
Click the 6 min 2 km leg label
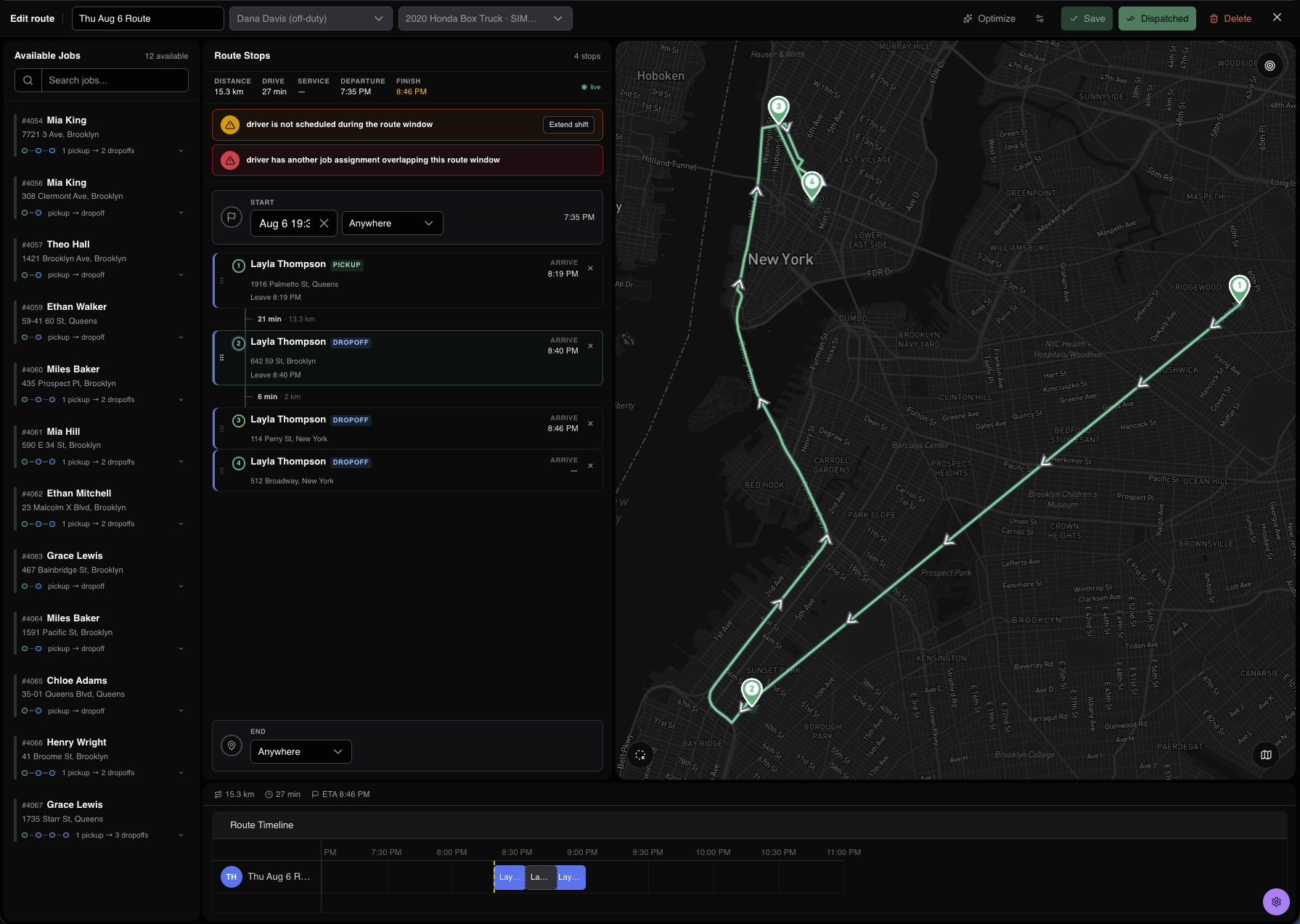pos(279,397)
